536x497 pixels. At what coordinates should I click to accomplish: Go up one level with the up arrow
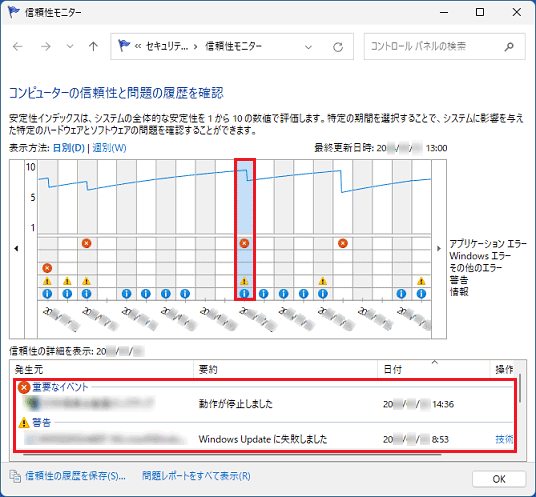coord(93,46)
